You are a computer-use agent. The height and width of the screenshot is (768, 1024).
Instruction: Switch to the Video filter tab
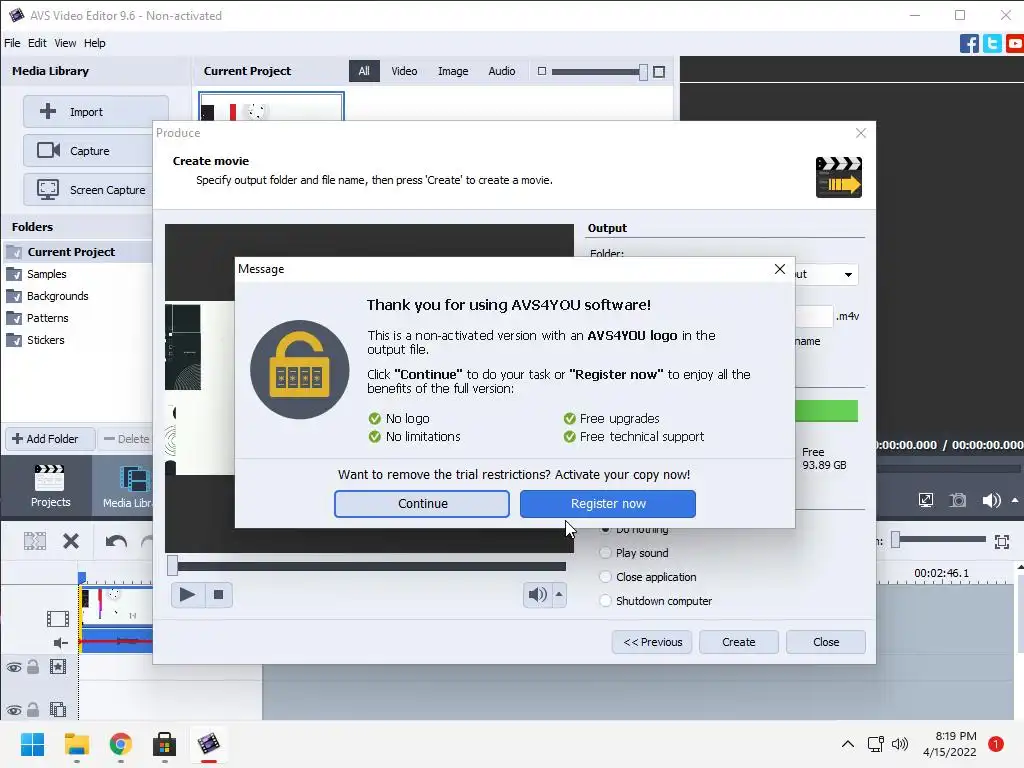[404, 71]
